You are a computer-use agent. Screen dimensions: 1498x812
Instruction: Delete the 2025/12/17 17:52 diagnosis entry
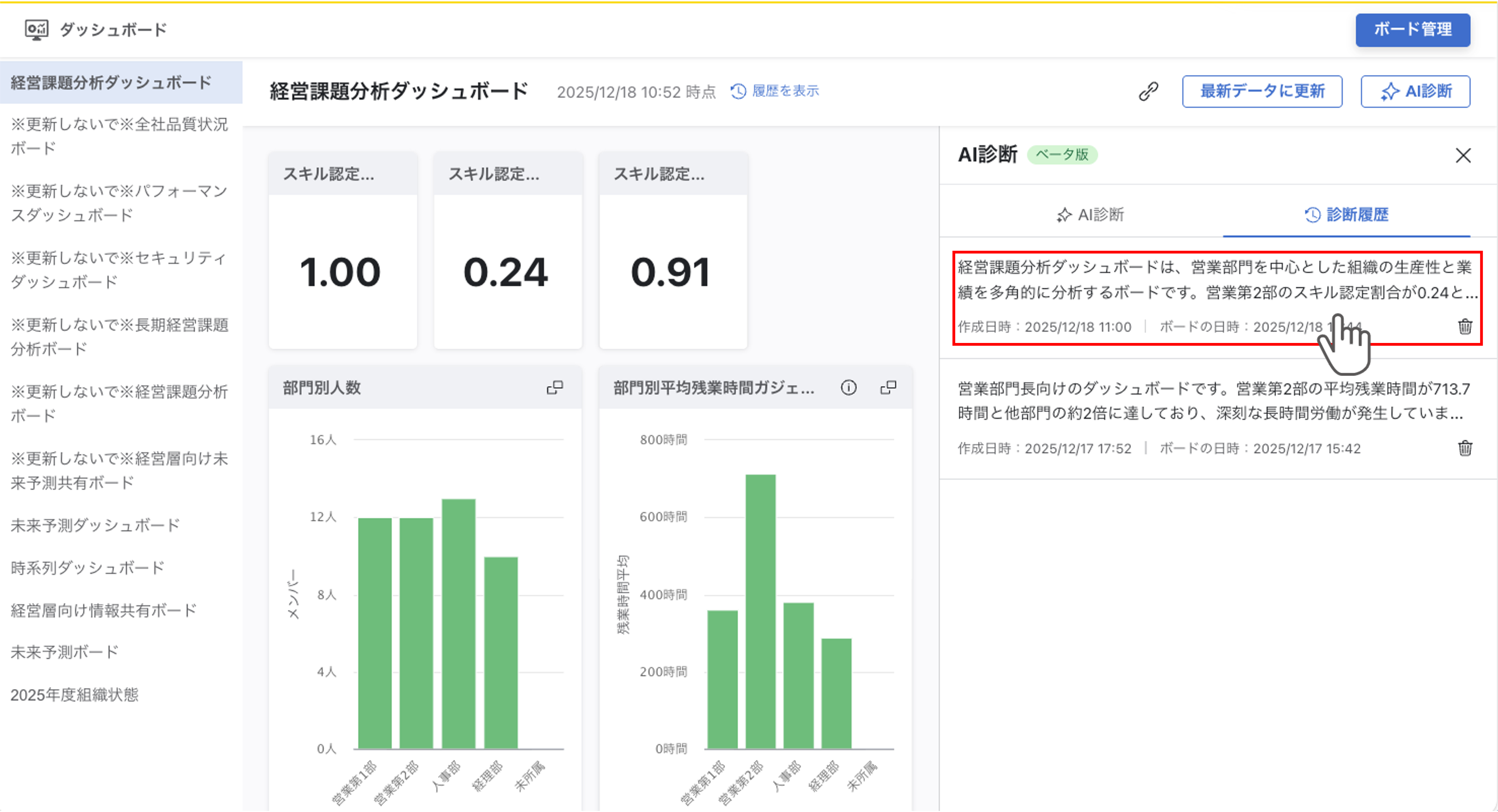pyautogui.click(x=1465, y=448)
